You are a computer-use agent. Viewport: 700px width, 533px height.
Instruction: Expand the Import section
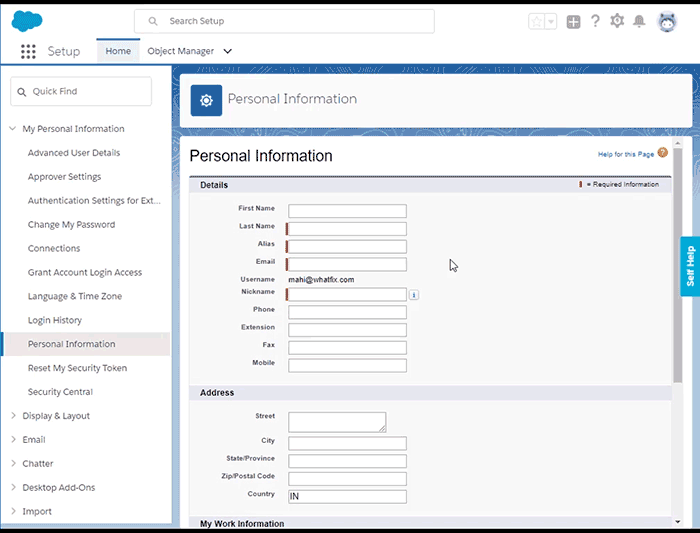13,511
